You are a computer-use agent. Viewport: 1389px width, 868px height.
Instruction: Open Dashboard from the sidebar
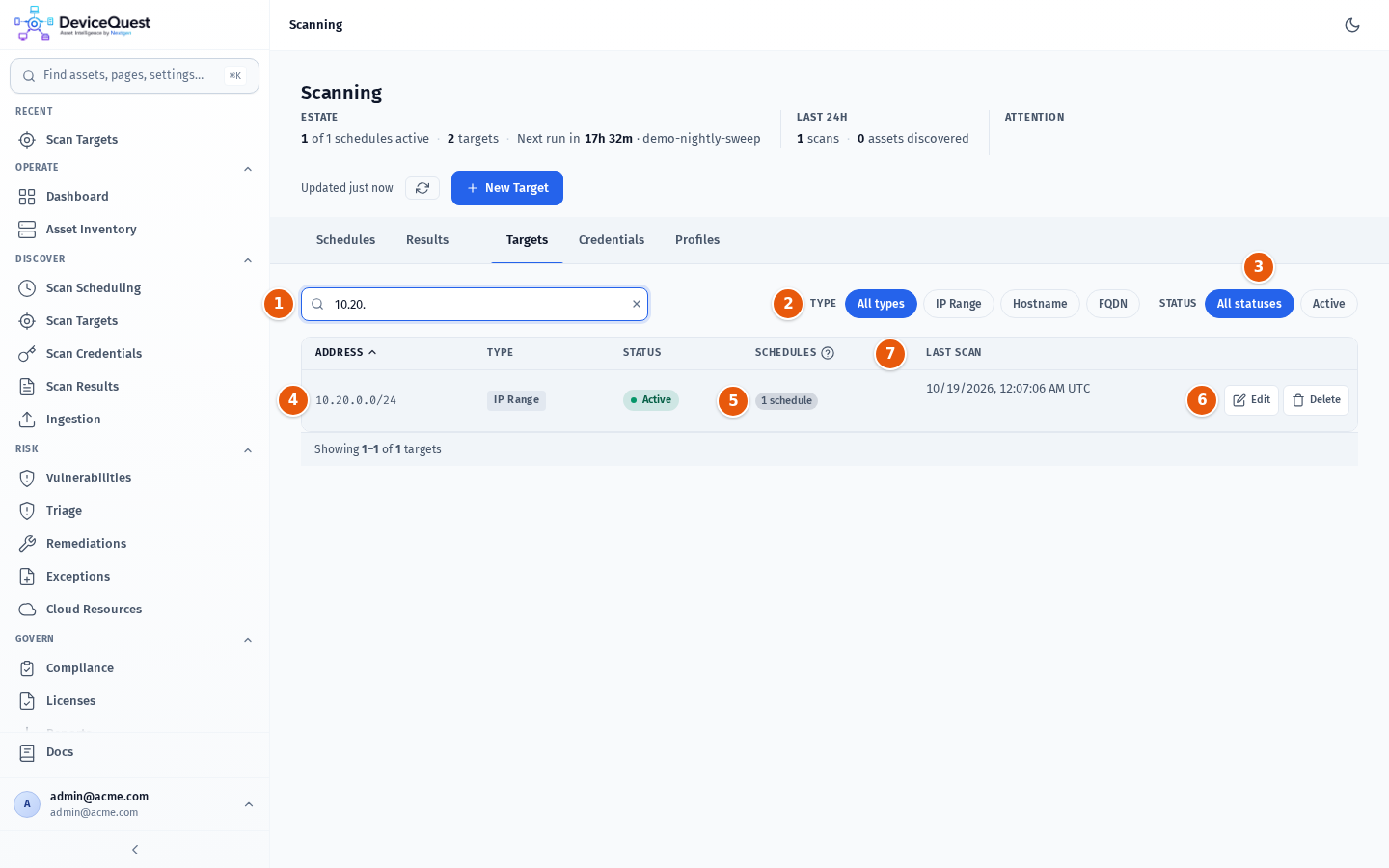(x=134, y=197)
